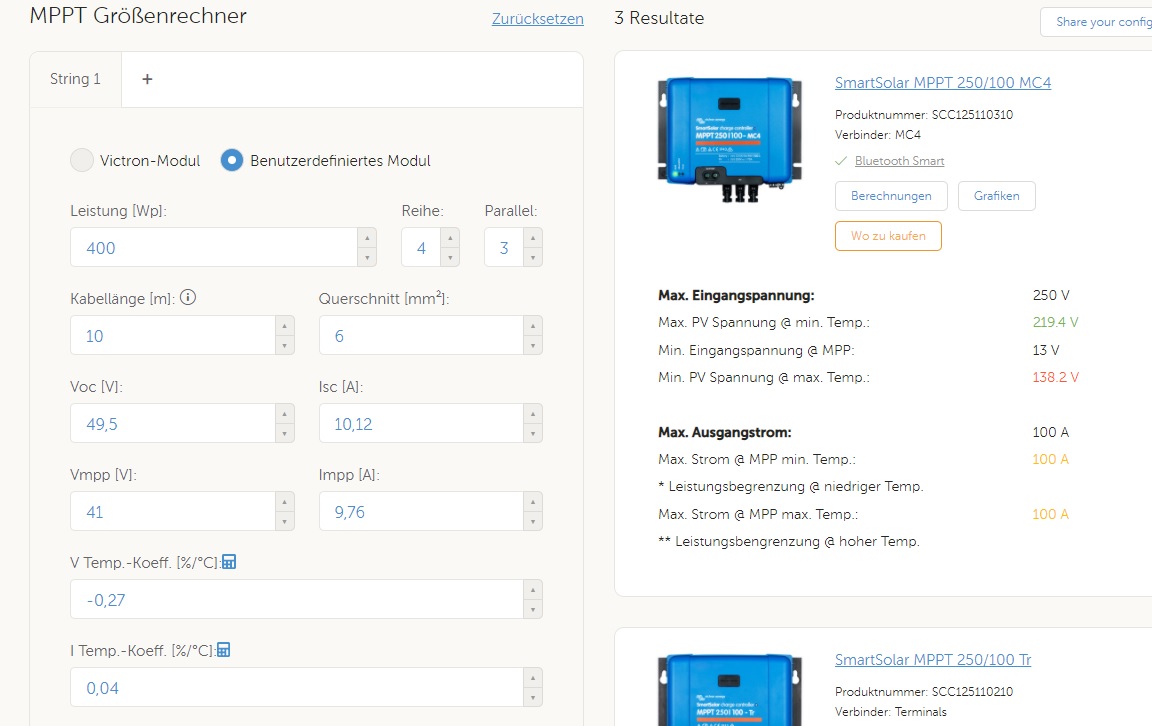The image size is (1152, 726).
Task: Click the Zurücksetzen link
Action: [x=538, y=18]
